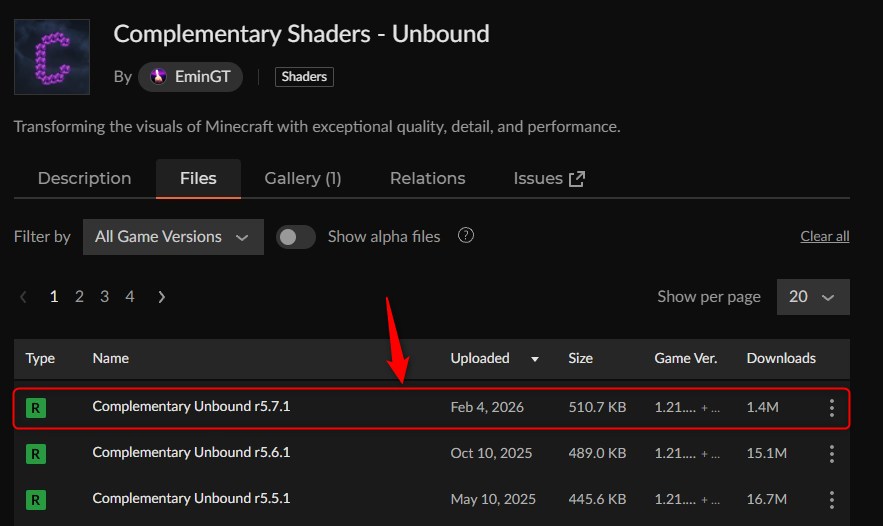Open the Show per page 20 dropdown
The height and width of the screenshot is (526, 883).
(x=813, y=297)
